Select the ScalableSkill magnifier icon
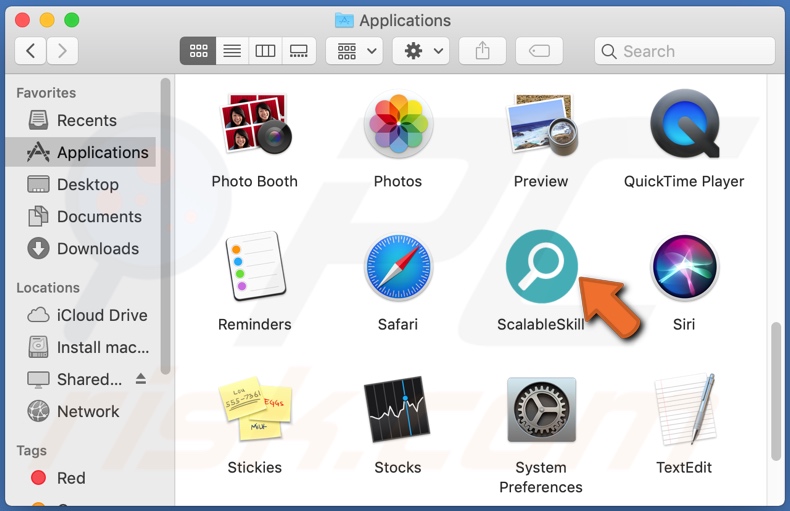This screenshot has height=511, width=790. [x=541, y=266]
